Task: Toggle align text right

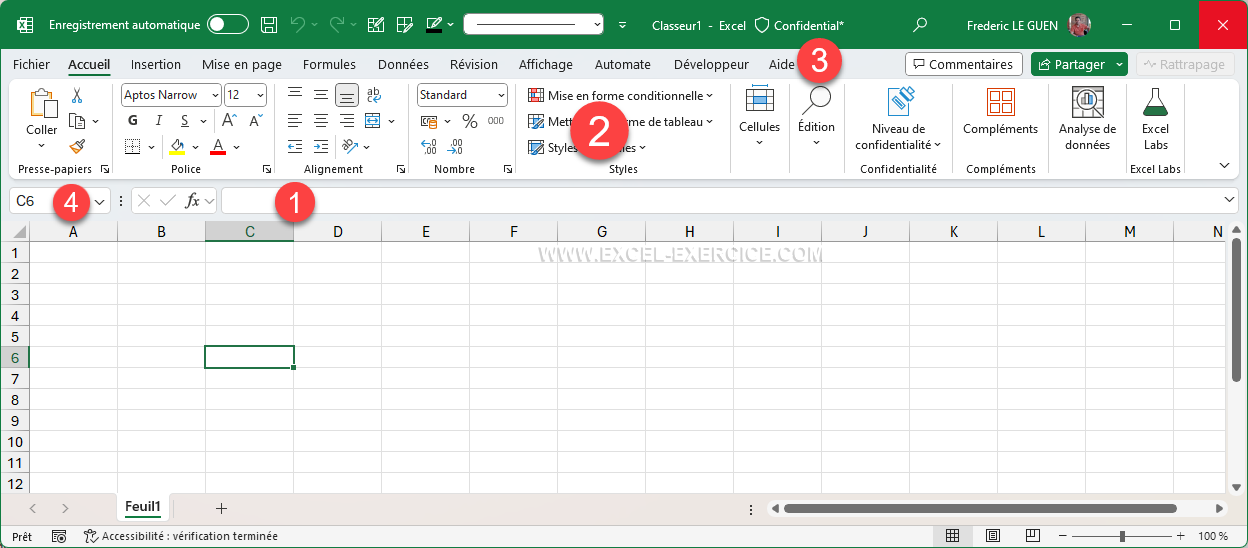Action: point(347,121)
